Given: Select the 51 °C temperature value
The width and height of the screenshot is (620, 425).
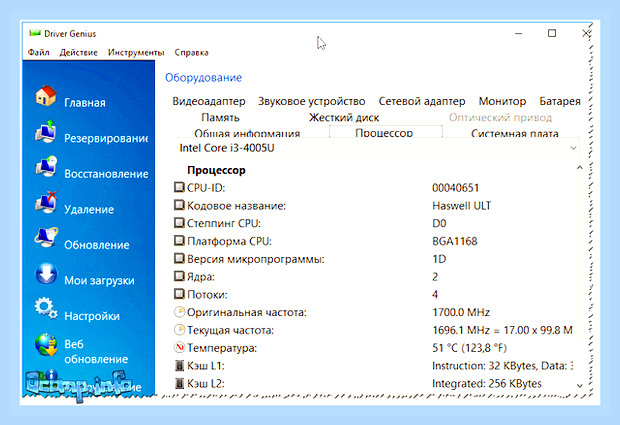Looking at the screenshot, I should tap(469, 348).
